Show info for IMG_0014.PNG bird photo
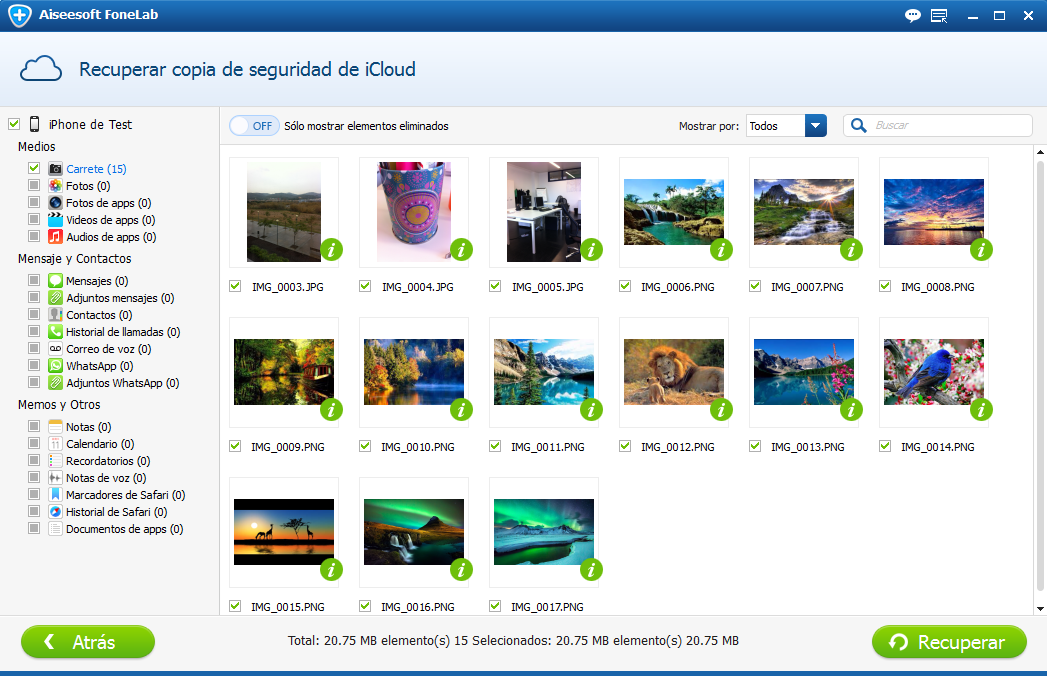This screenshot has width=1047, height=676. pos(981,409)
